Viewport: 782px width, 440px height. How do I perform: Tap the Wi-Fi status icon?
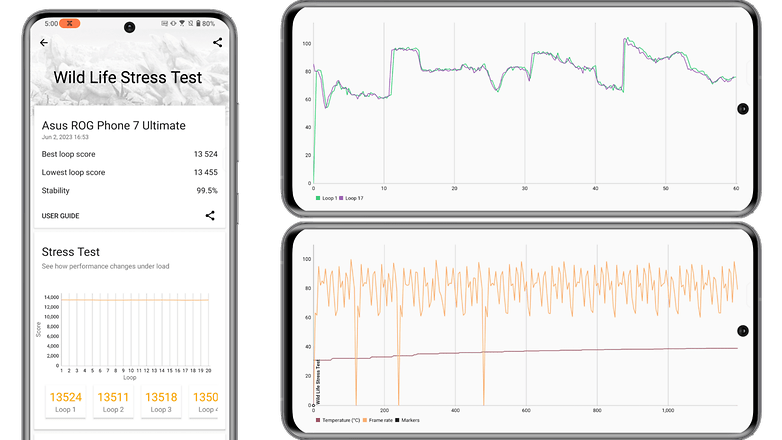(182, 23)
